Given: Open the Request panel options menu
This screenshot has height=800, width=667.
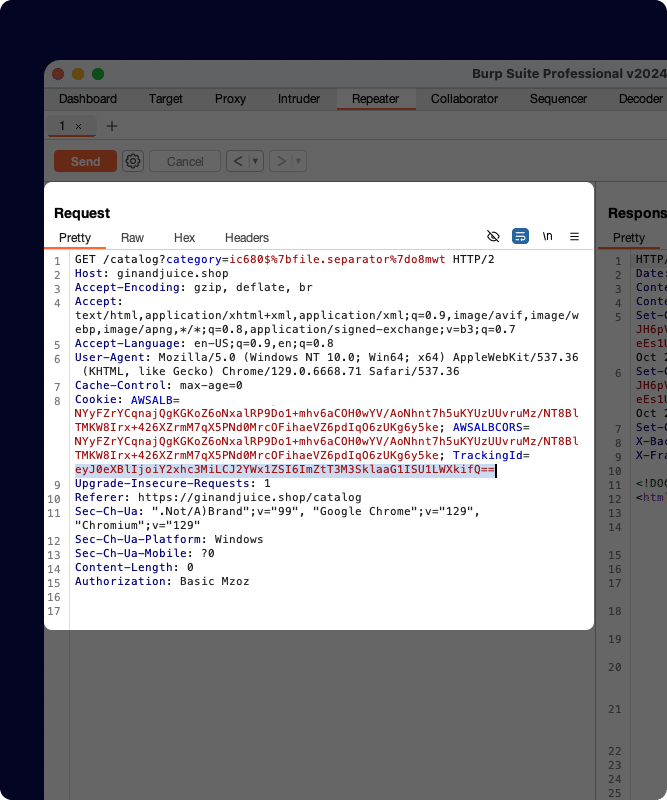Looking at the screenshot, I should tap(574, 237).
